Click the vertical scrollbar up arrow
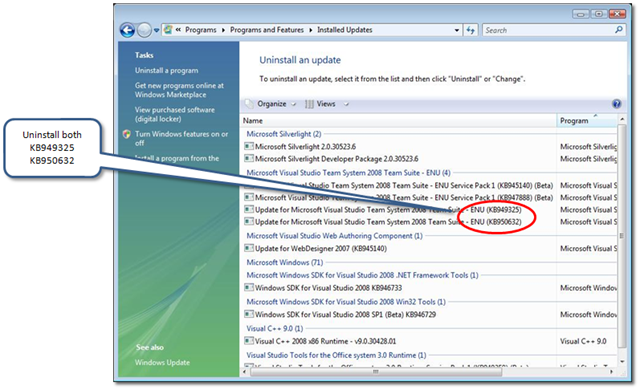 tap(622, 120)
